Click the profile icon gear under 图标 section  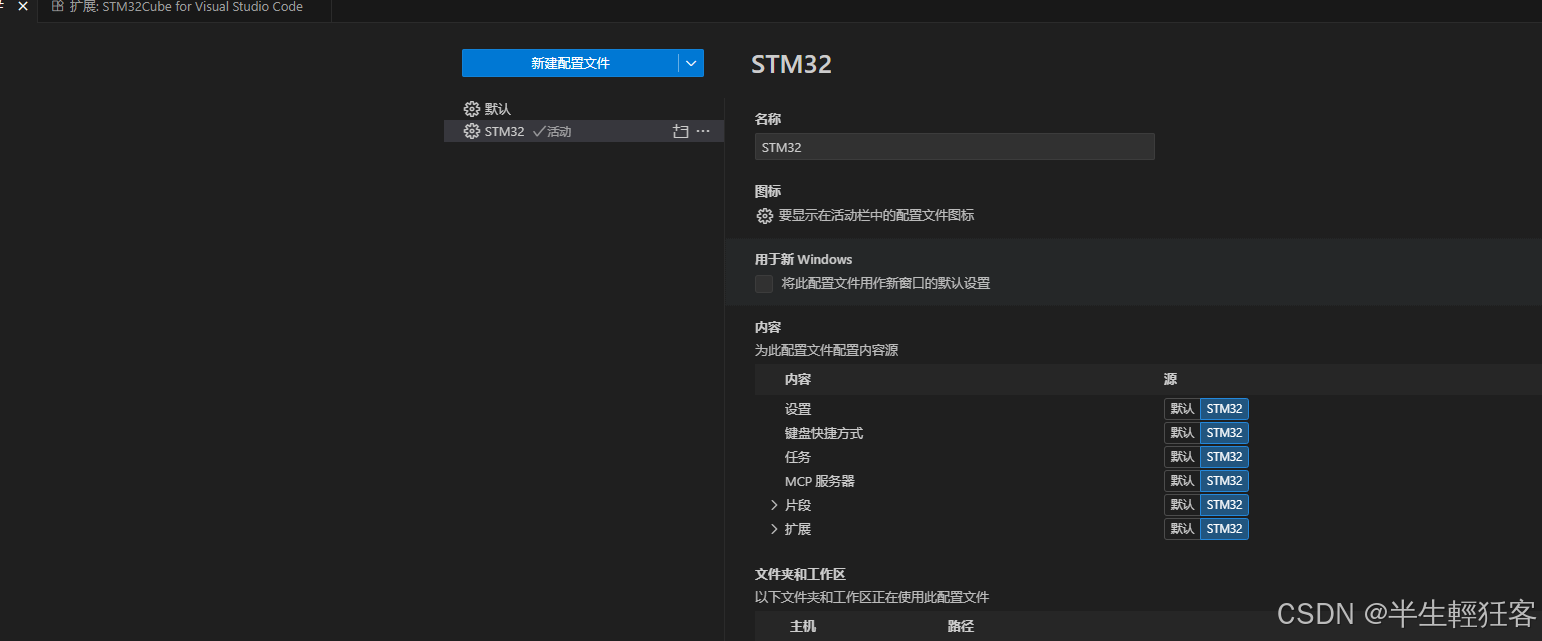tap(764, 215)
